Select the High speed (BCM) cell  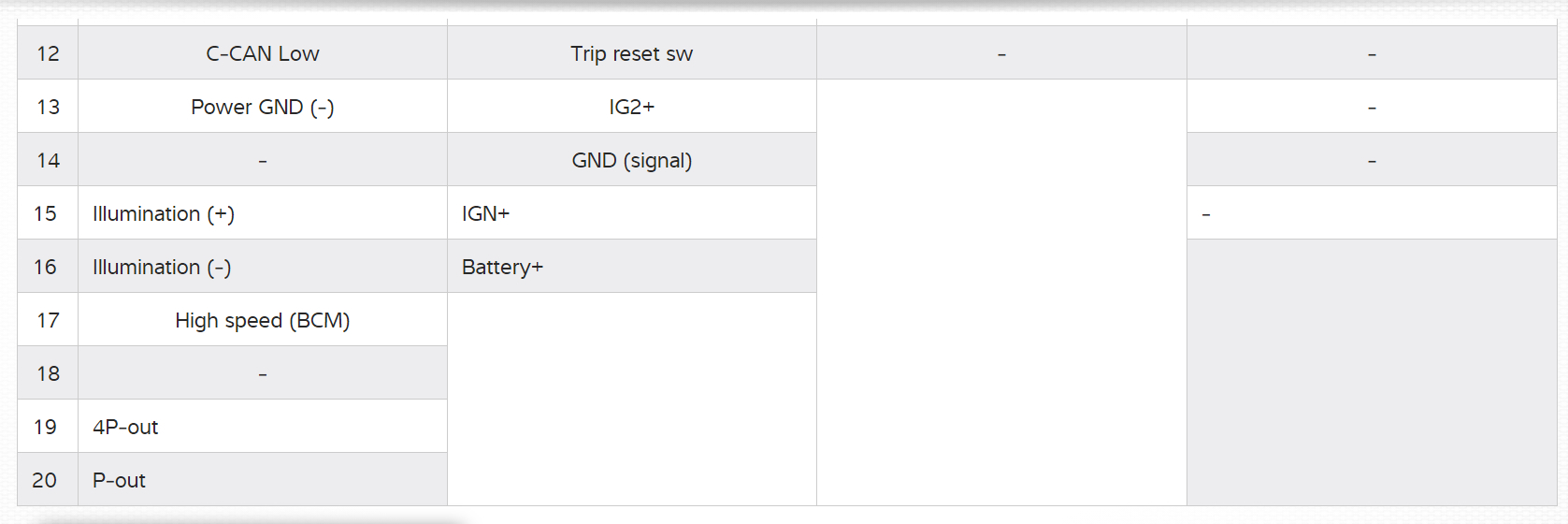[263, 321]
